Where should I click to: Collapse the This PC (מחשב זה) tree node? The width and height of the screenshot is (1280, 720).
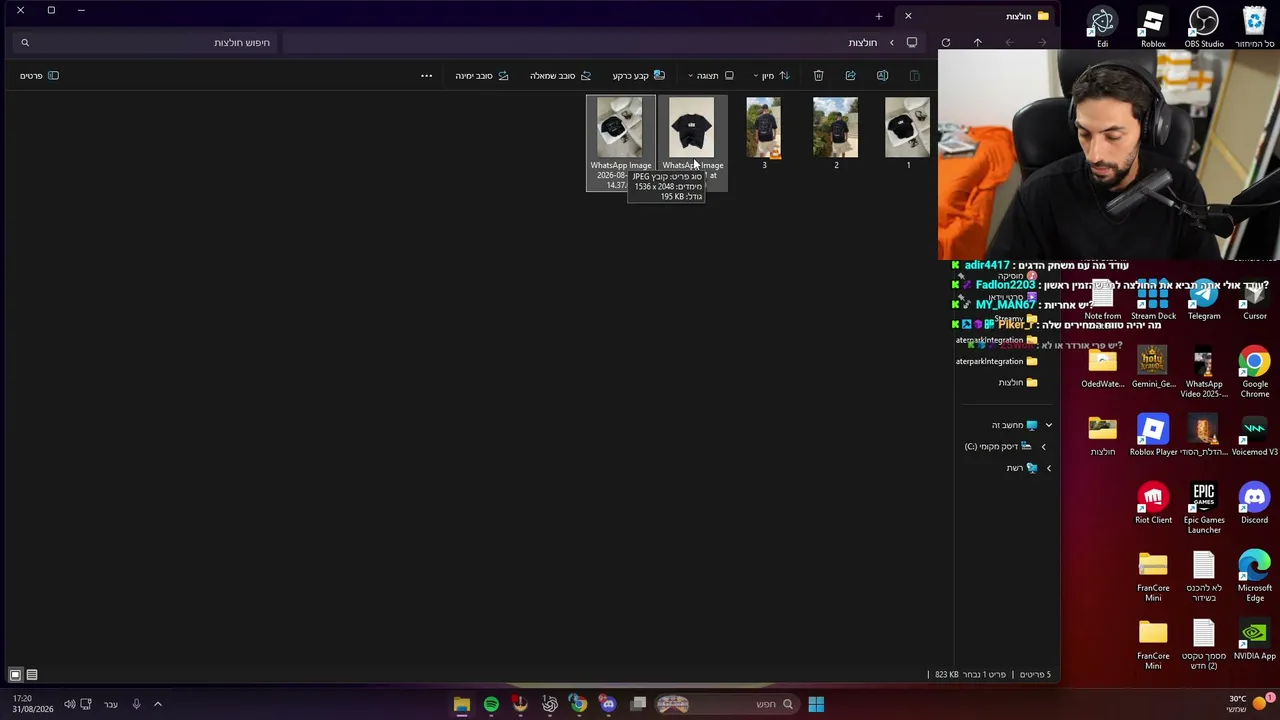point(1048,425)
